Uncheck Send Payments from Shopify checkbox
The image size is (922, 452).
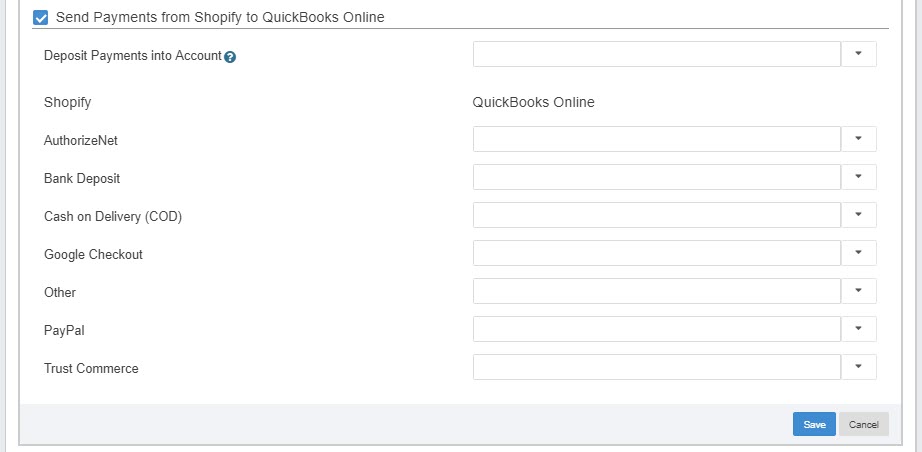[41, 18]
